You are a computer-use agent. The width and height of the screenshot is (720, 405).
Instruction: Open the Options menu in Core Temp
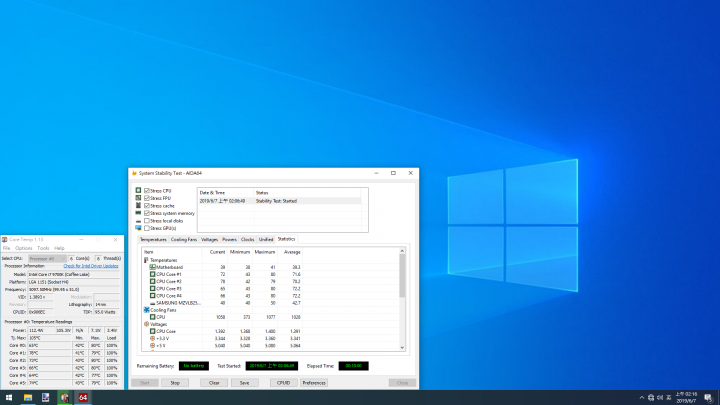pyautogui.click(x=23, y=248)
